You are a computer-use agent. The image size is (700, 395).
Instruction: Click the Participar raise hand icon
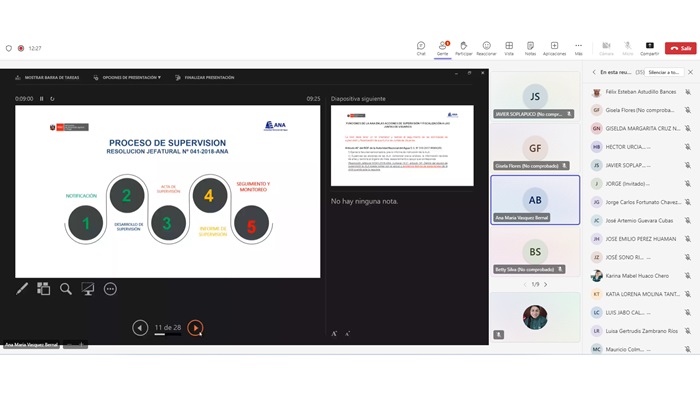tap(463, 48)
